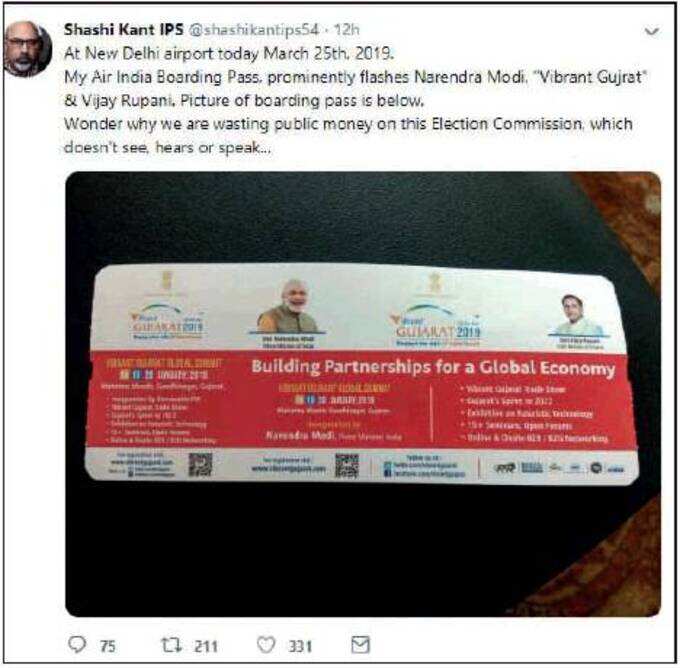Open the boarding pass photo

click(363, 394)
